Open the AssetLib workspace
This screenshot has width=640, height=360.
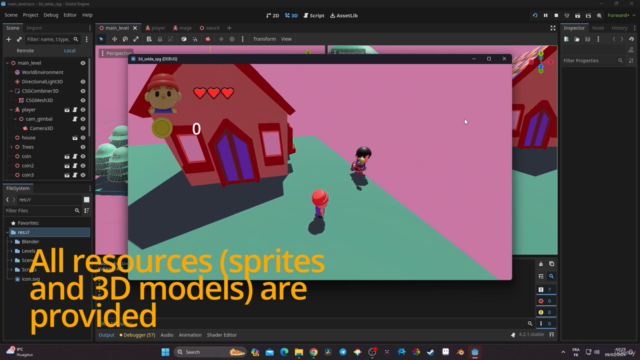tap(344, 16)
